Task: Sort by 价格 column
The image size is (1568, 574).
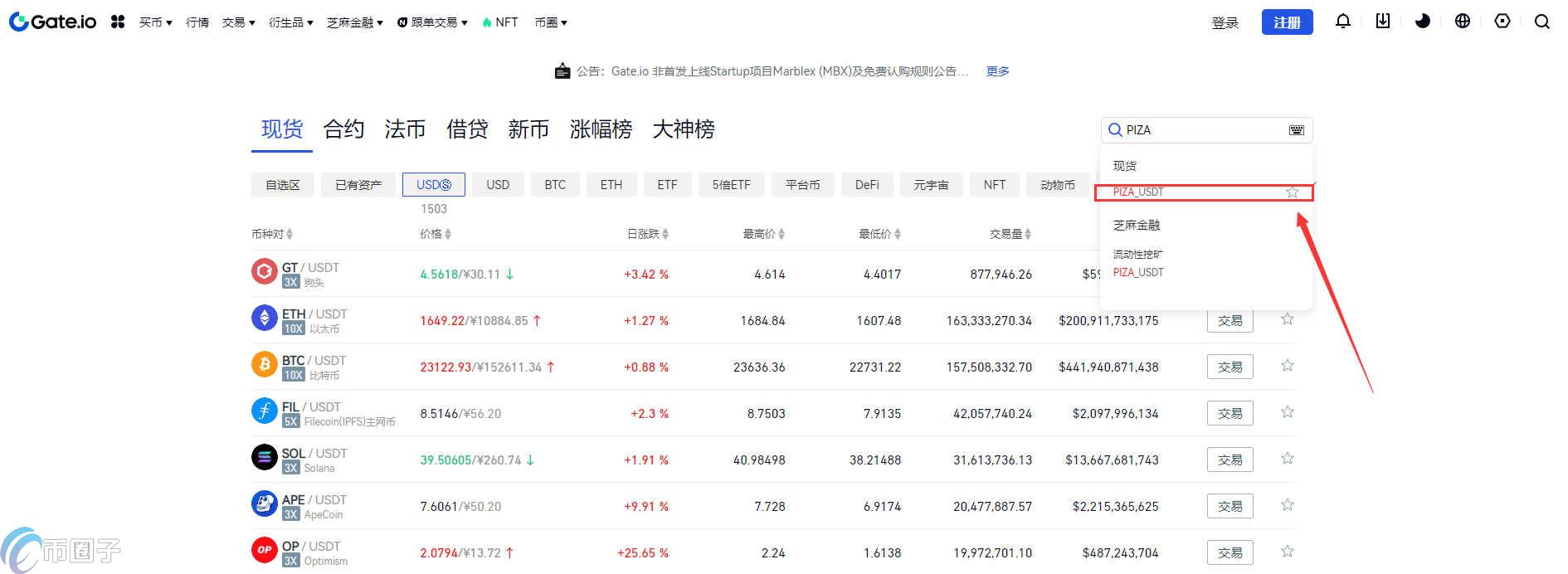Action: tap(436, 234)
